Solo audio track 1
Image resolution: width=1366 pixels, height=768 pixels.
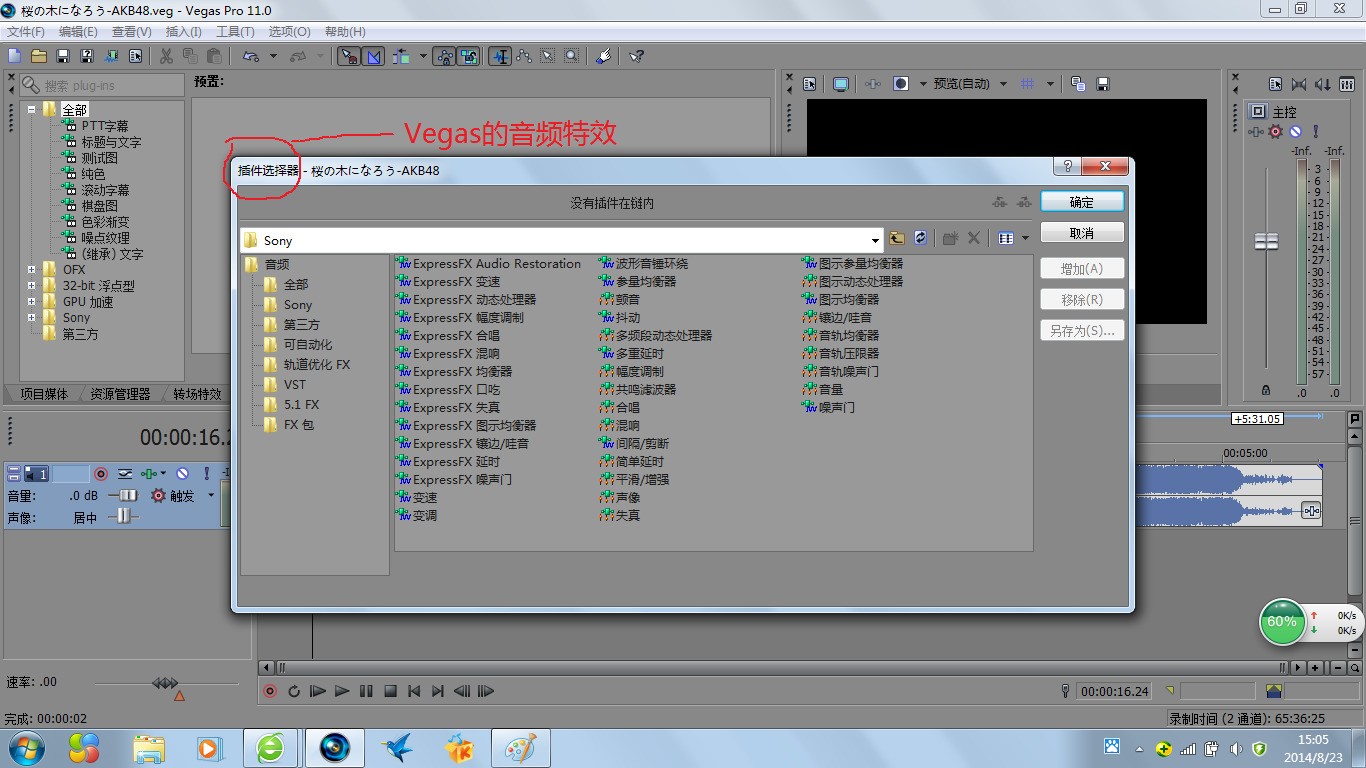(x=207, y=474)
